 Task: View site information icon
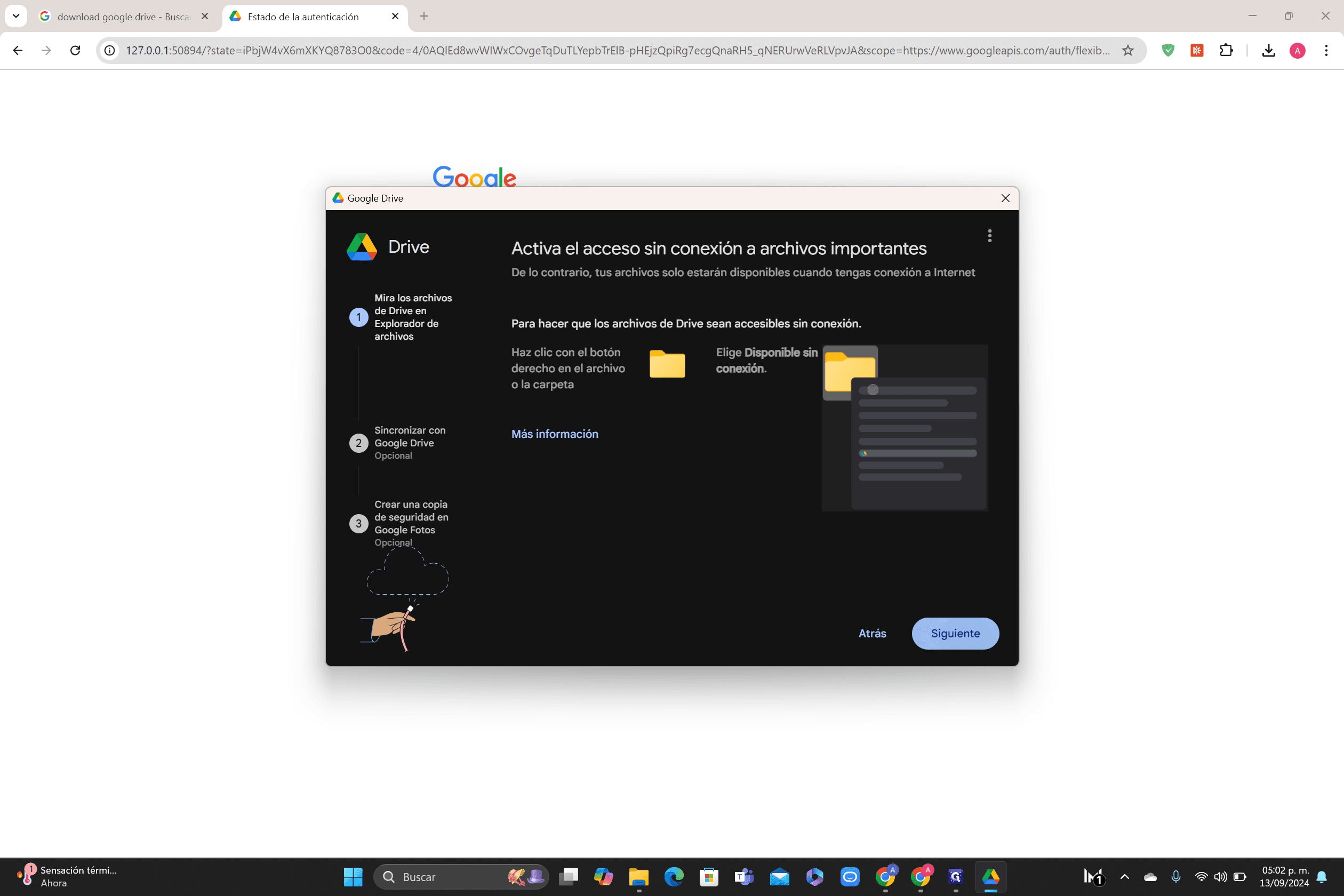point(110,50)
